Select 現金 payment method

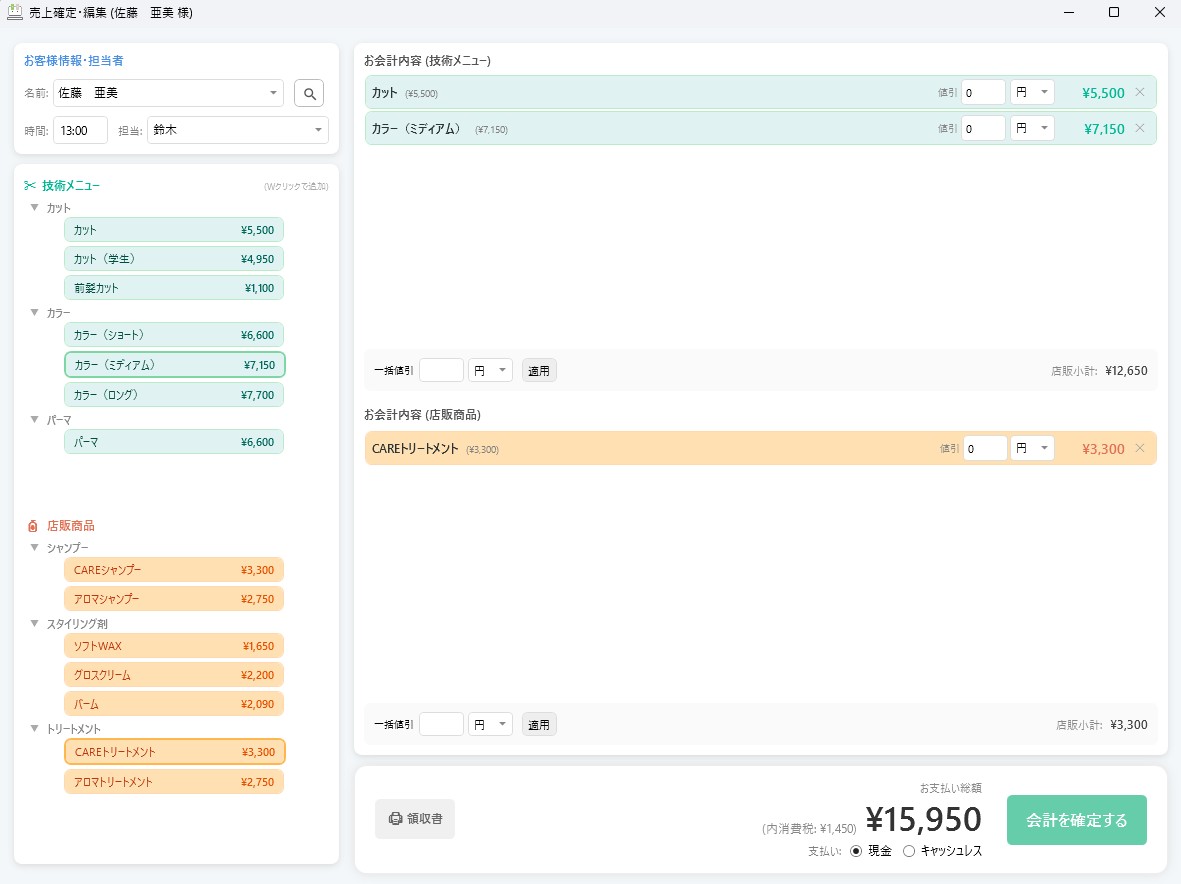[x=856, y=851]
